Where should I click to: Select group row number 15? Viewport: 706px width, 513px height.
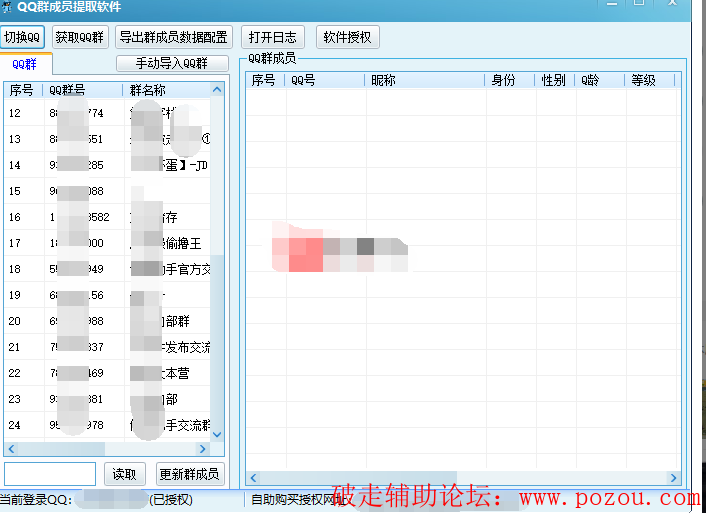coord(108,191)
